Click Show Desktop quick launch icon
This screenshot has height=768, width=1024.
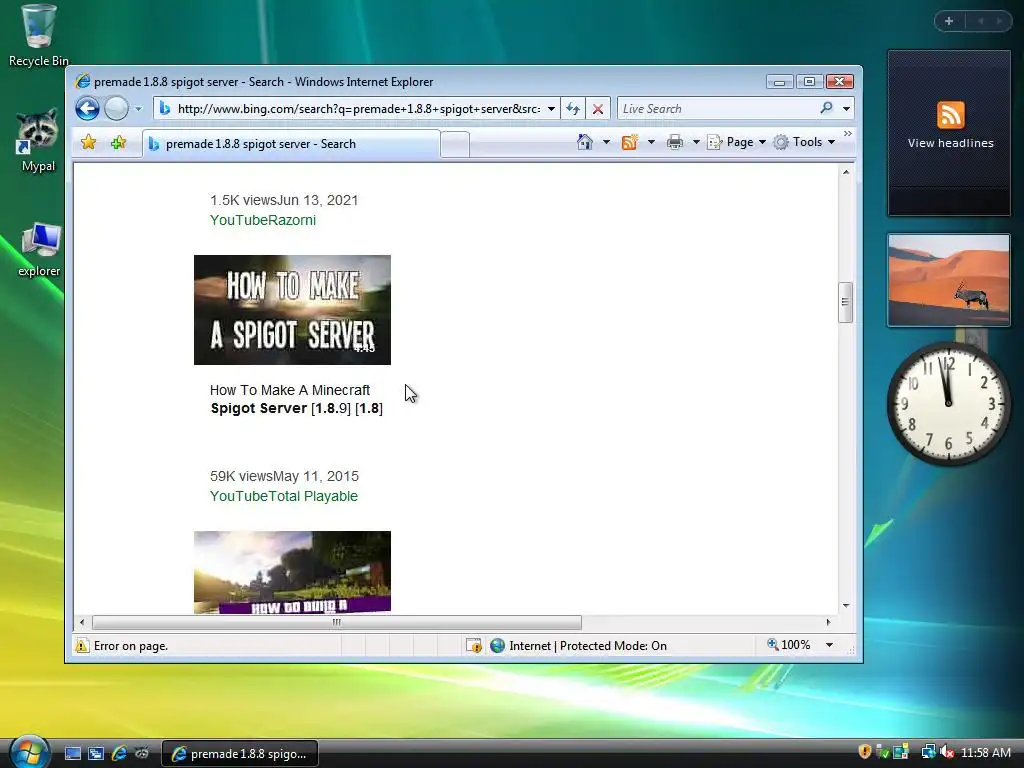pyautogui.click(x=72, y=754)
